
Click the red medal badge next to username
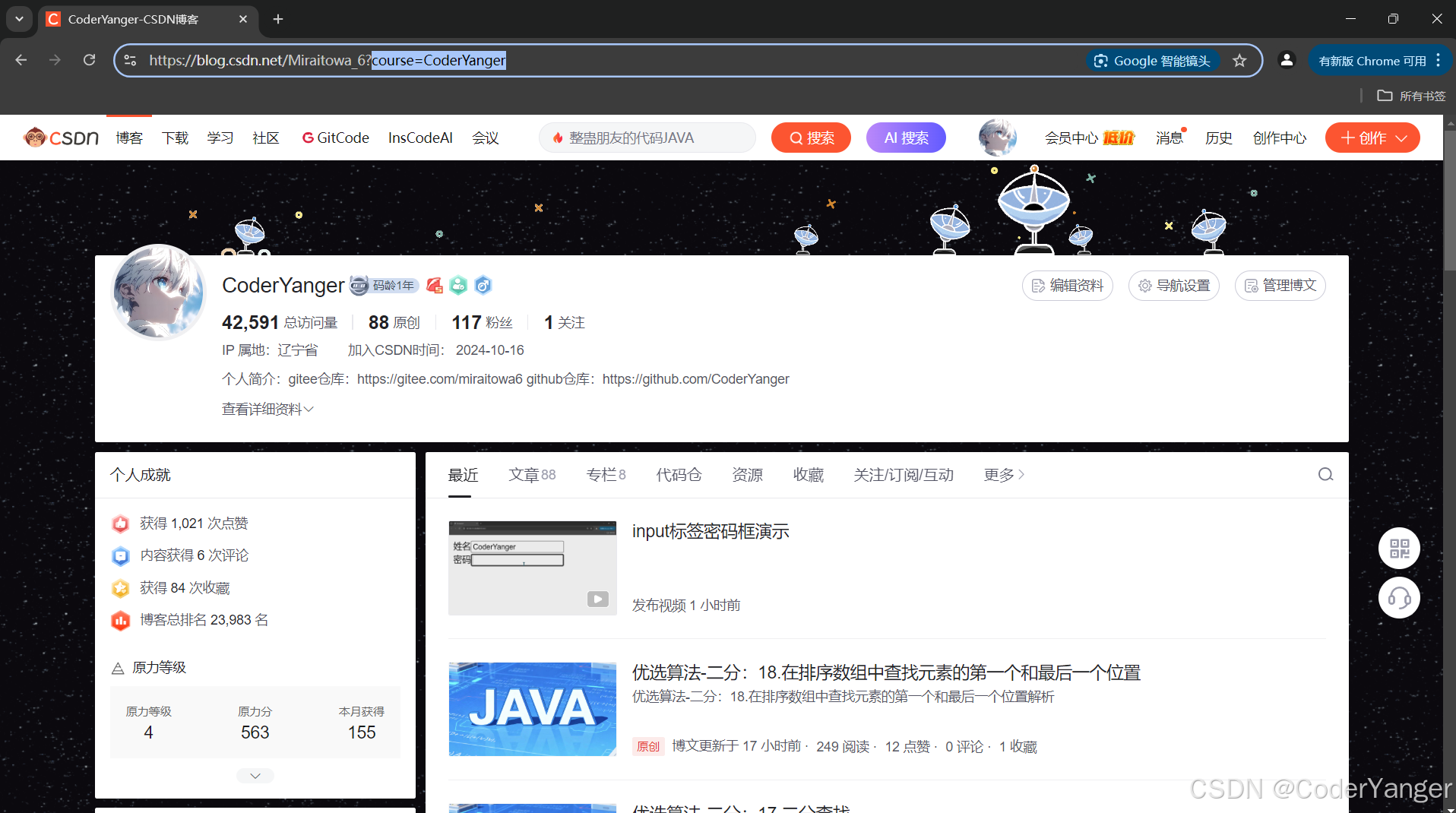tap(434, 286)
